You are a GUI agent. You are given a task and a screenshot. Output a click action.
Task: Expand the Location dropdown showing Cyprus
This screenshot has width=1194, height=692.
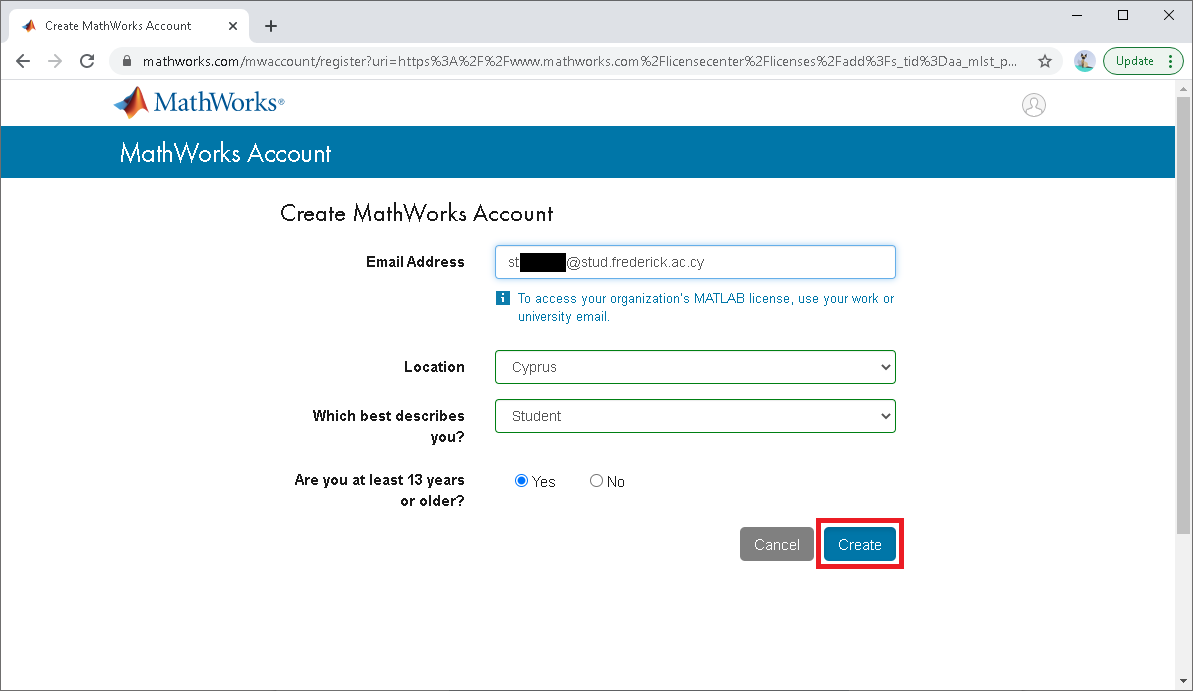695,367
